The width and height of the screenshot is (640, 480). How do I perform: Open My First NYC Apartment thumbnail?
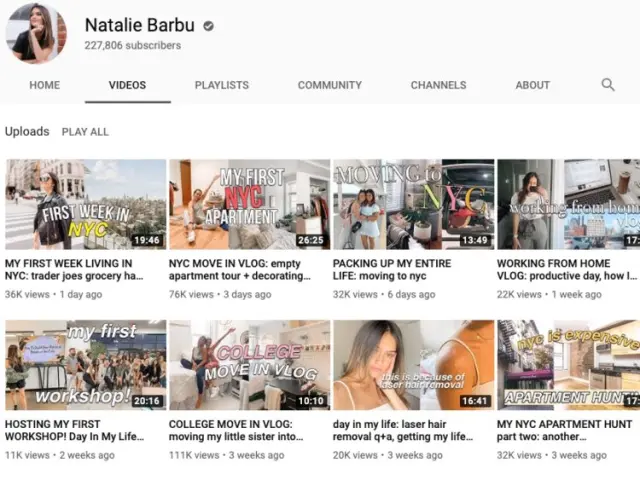pos(249,204)
